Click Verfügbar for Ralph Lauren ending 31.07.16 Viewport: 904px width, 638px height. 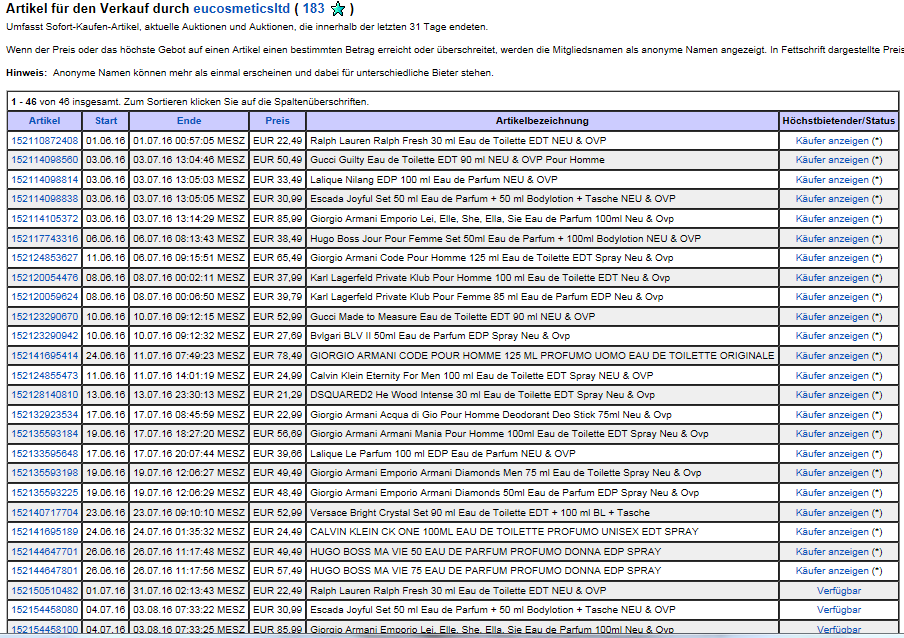click(839, 591)
